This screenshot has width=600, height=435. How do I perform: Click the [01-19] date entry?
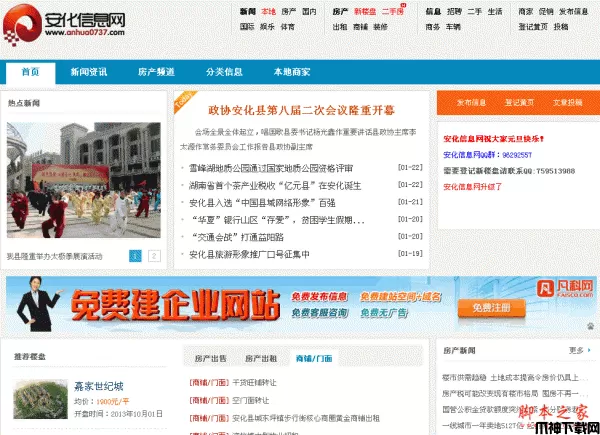pos(410,253)
